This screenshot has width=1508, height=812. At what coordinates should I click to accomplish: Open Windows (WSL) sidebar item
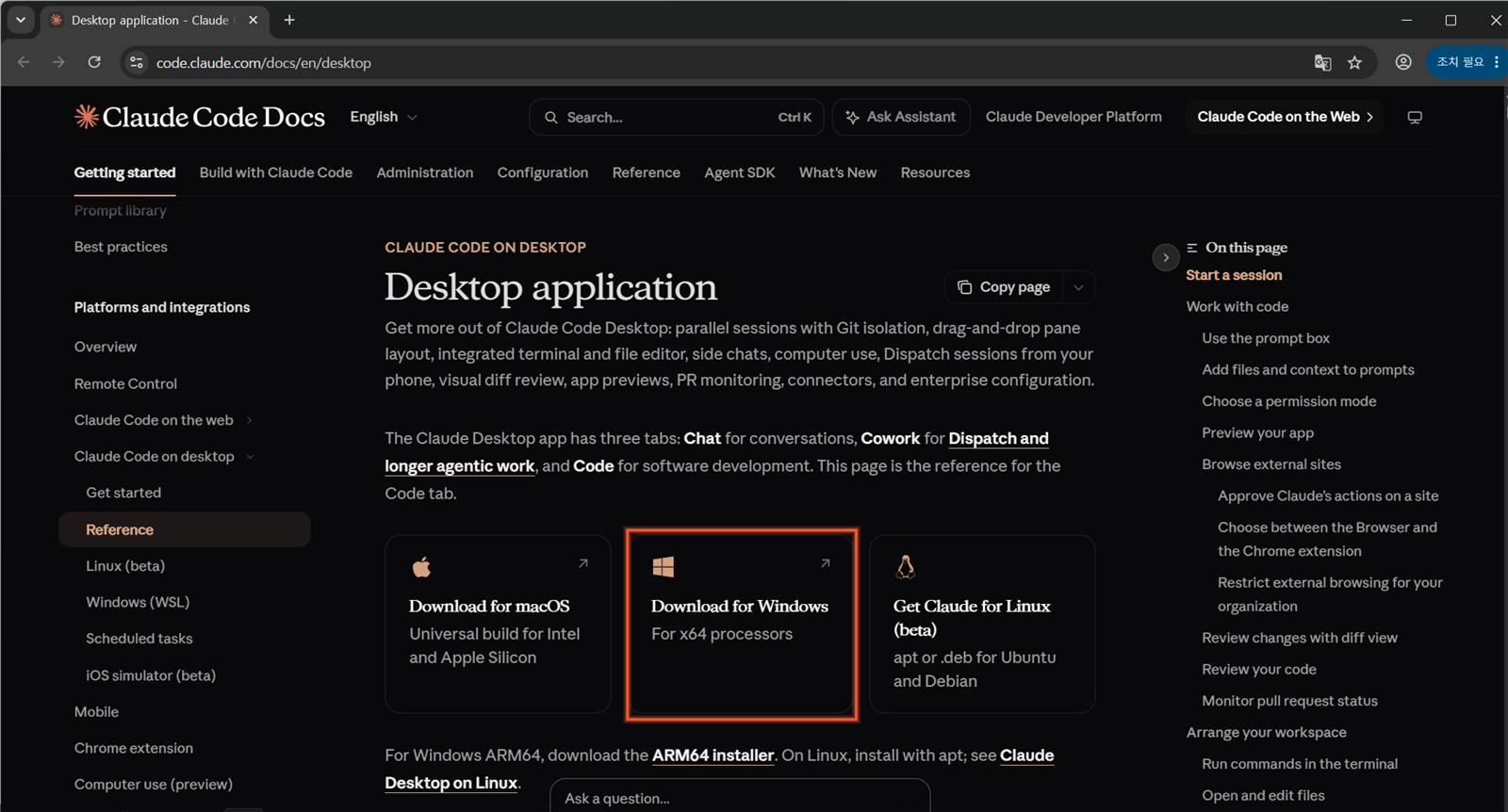(x=138, y=602)
